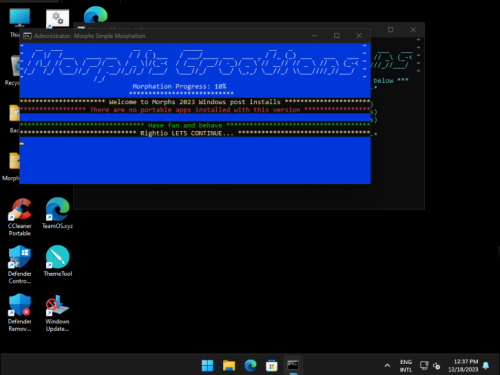This screenshot has height=375, width=500.
Task: Click the clock showing 12:37 PM
Action: click(463, 366)
